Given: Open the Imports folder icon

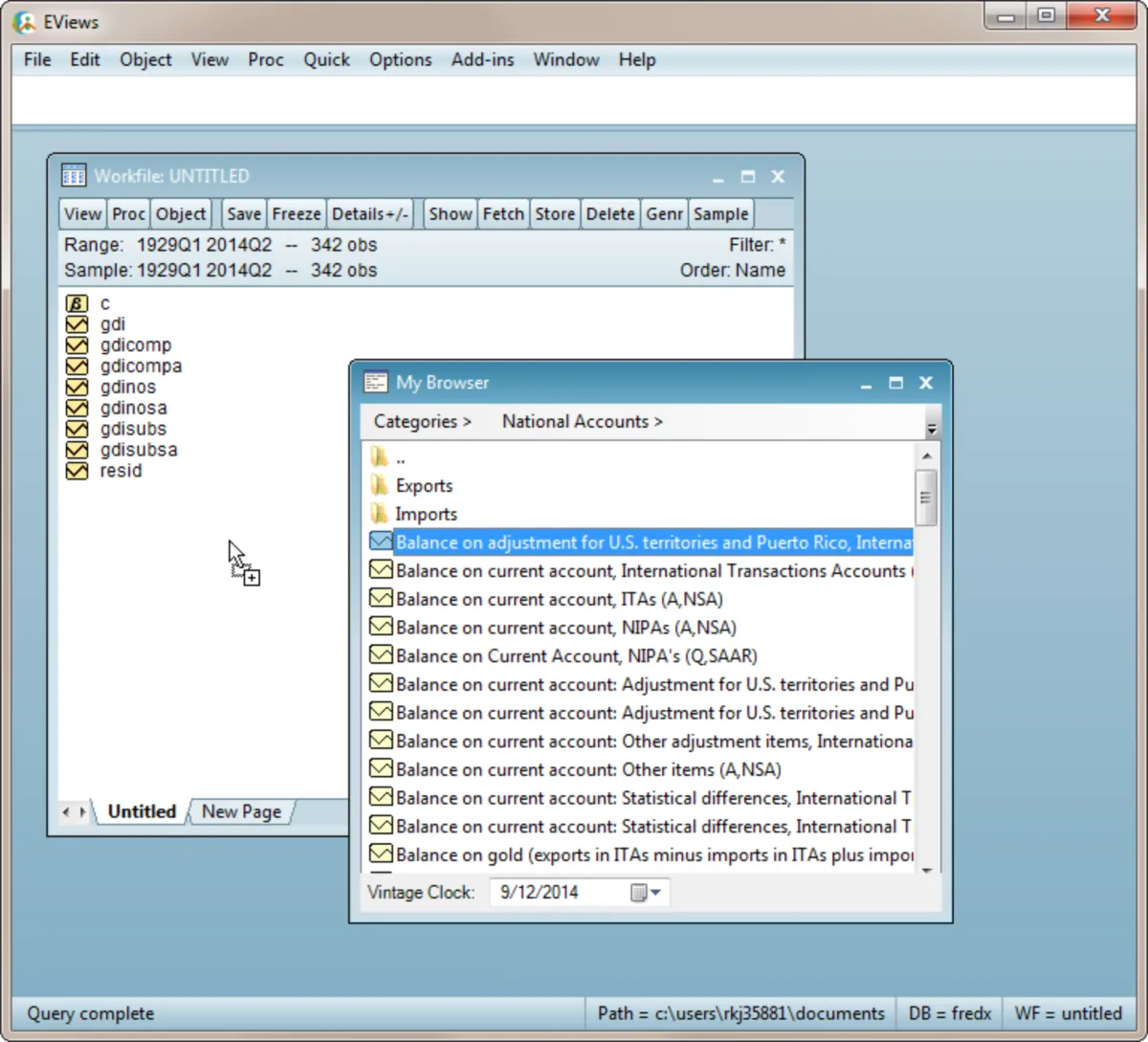Looking at the screenshot, I should pyautogui.click(x=380, y=514).
